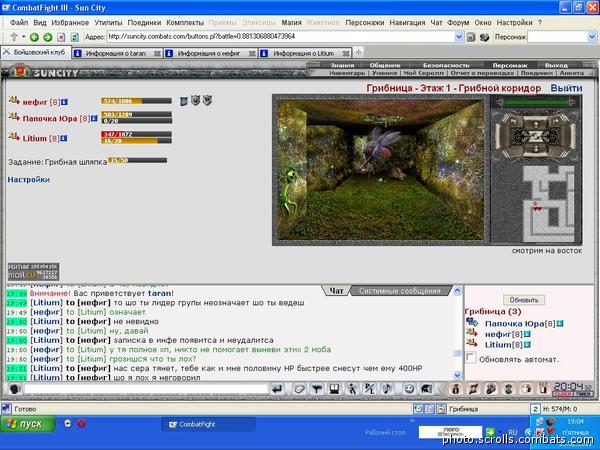This screenshot has height=450, width=600.
Task: Click the stop page icon next to navigation arrows
Action: click(x=61, y=37)
